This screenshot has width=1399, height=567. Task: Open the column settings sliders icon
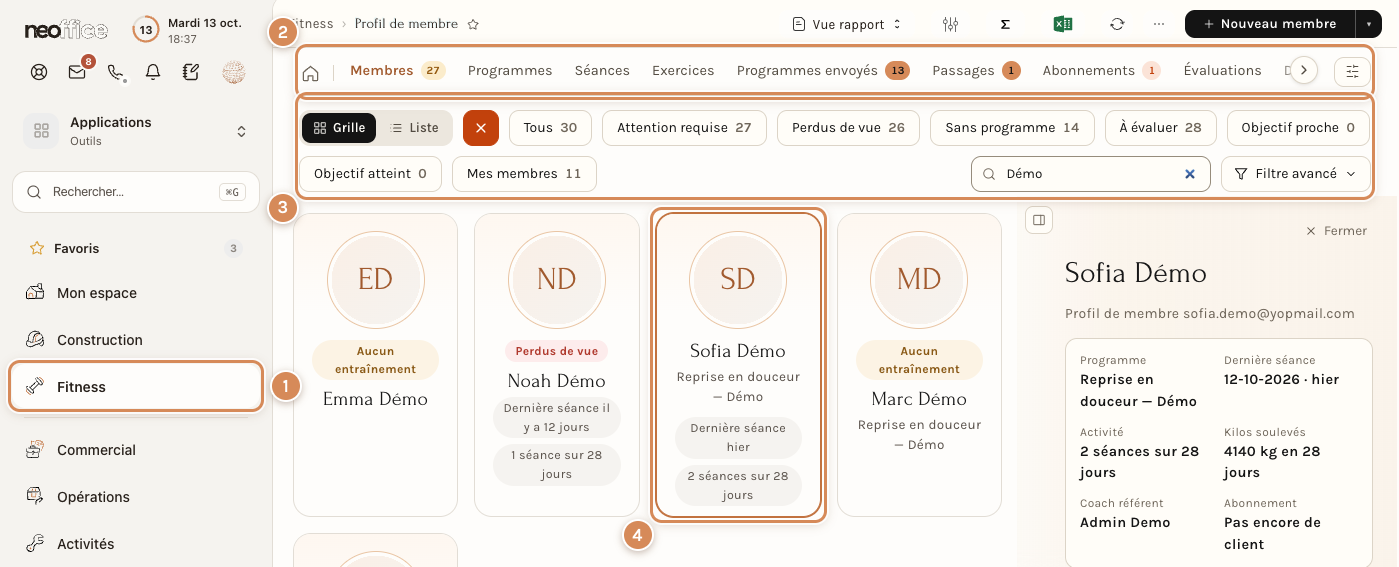[x=951, y=24]
